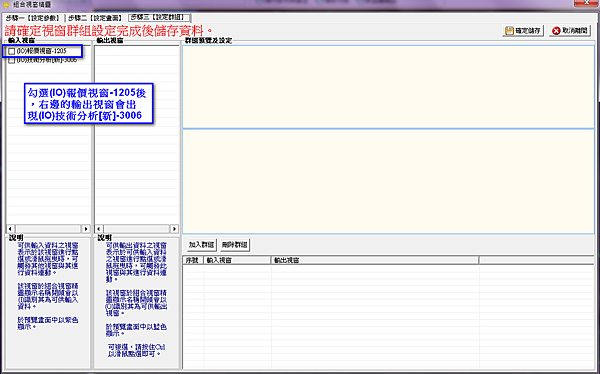Click left scroll arrow of 輸入視窗 list

11,229
